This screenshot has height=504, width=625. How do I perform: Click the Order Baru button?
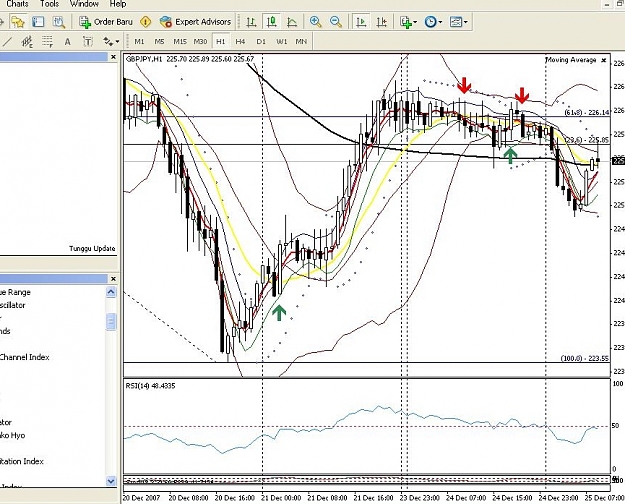point(106,22)
